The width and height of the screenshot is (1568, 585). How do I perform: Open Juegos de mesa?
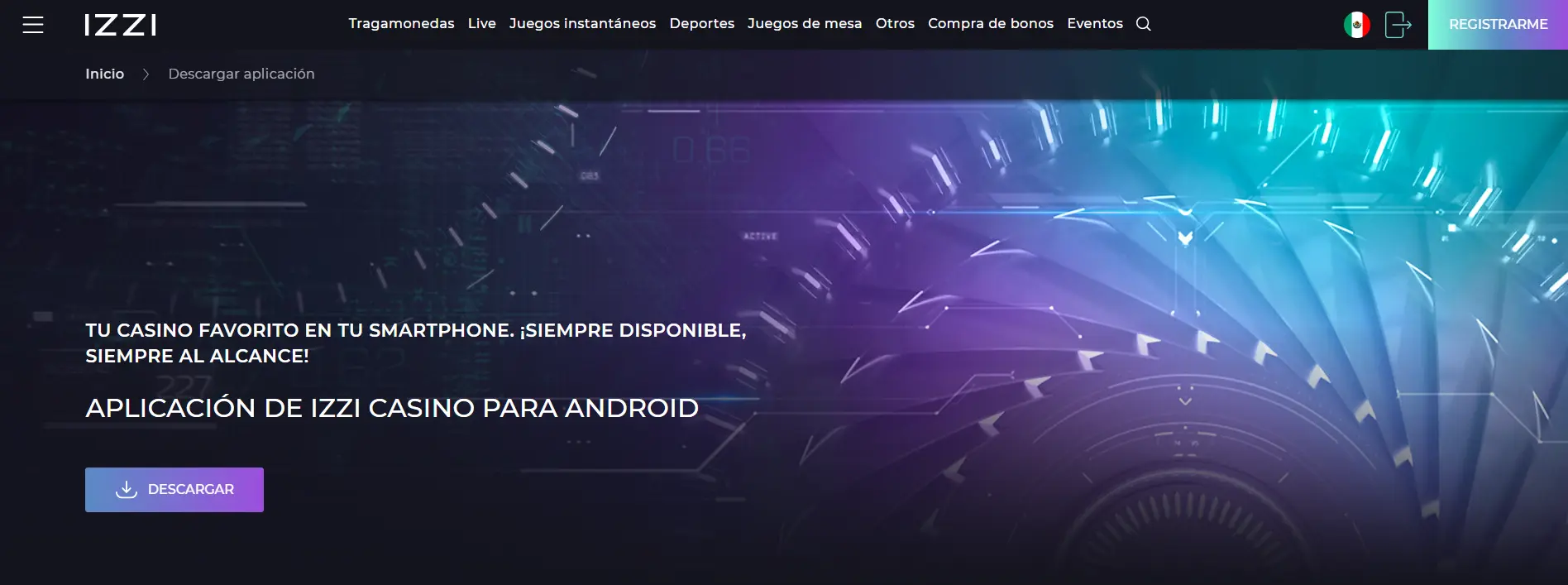(x=805, y=24)
